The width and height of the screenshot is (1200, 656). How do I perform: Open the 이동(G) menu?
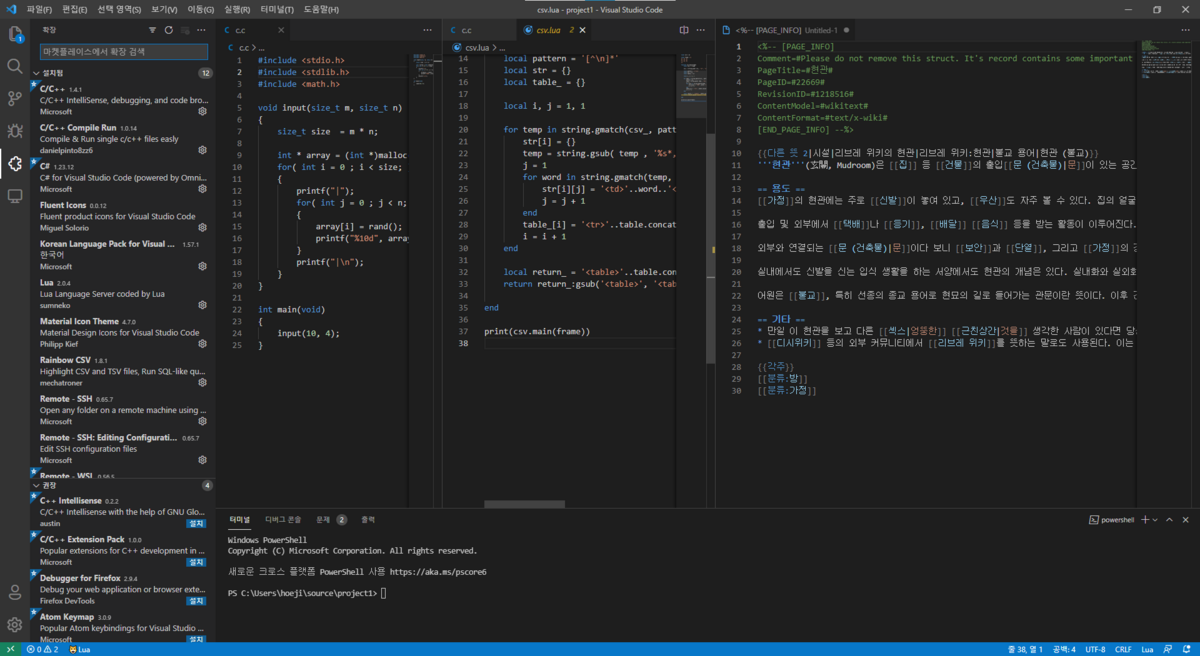[201, 9]
